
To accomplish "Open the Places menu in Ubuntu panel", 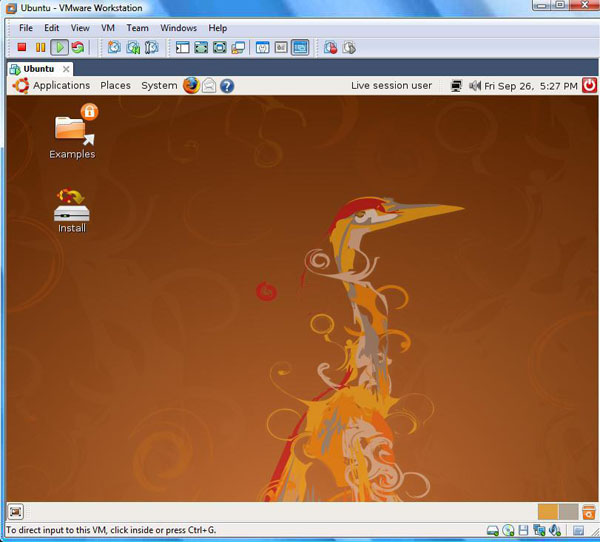I will pyautogui.click(x=115, y=85).
